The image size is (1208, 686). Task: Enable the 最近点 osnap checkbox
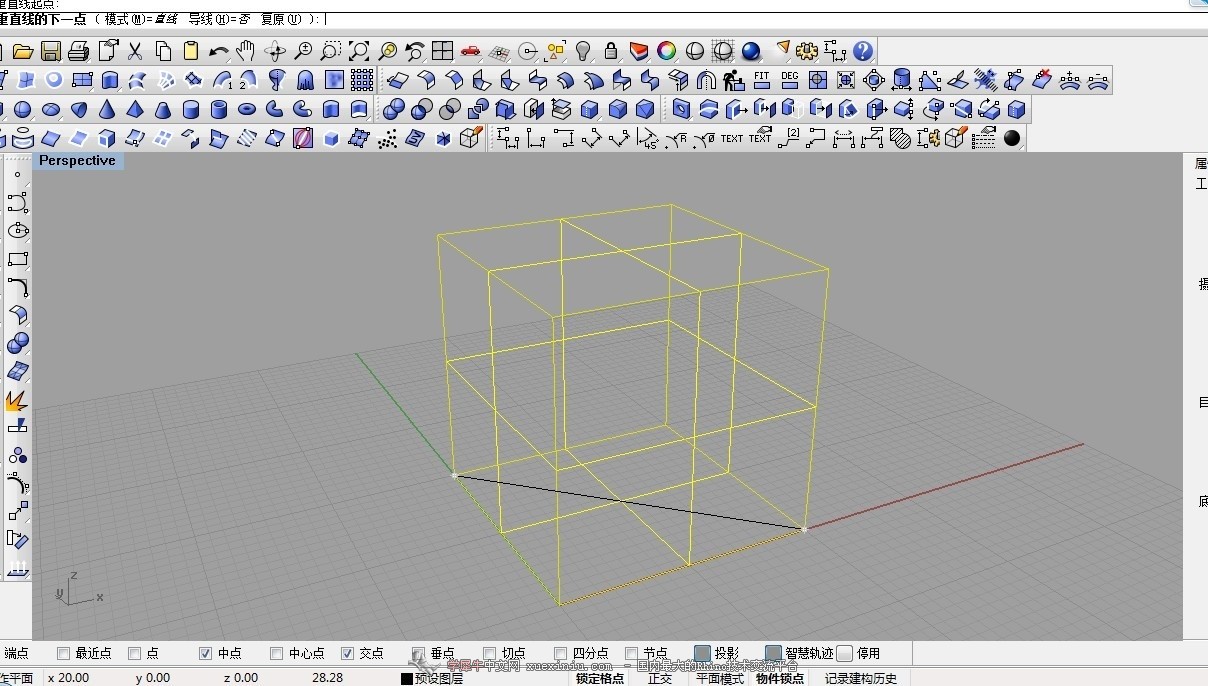point(63,654)
